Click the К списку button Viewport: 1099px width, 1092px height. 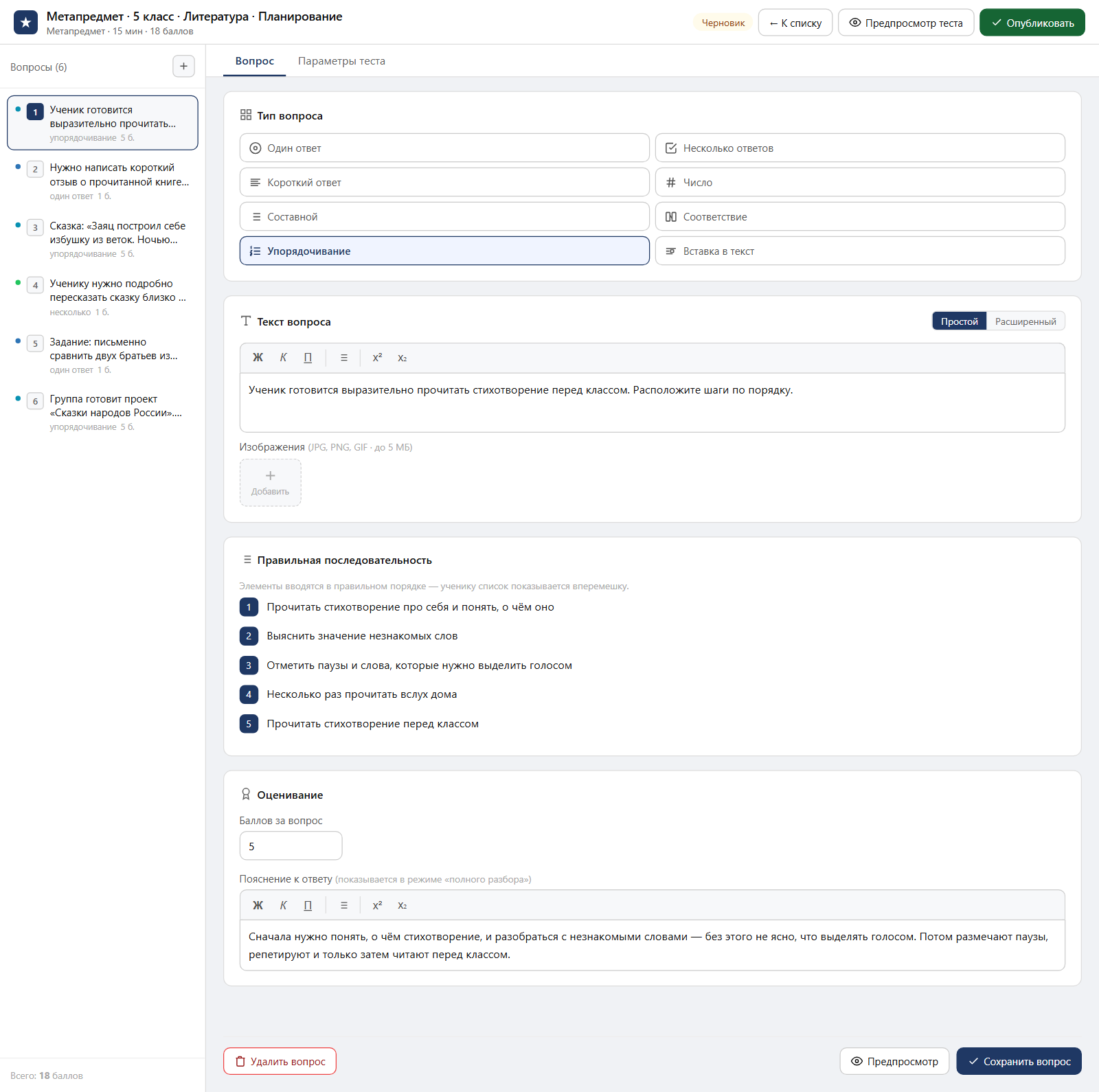[x=795, y=23]
